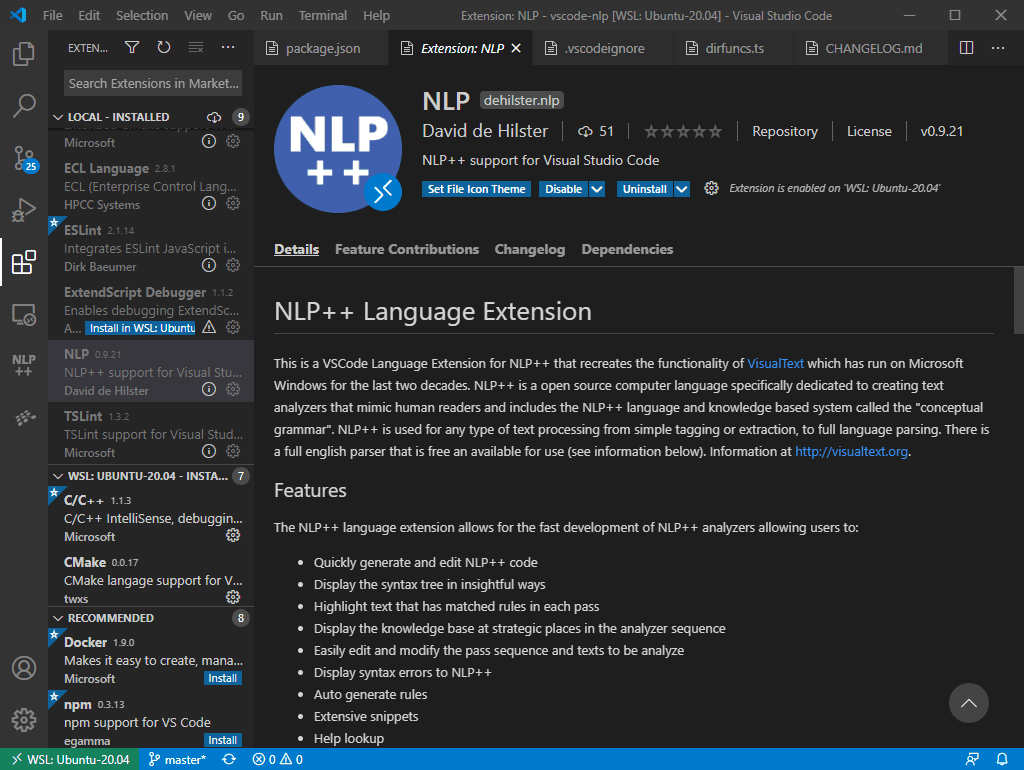Open the License link
Image resolution: width=1024 pixels, height=770 pixels.
click(x=869, y=131)
